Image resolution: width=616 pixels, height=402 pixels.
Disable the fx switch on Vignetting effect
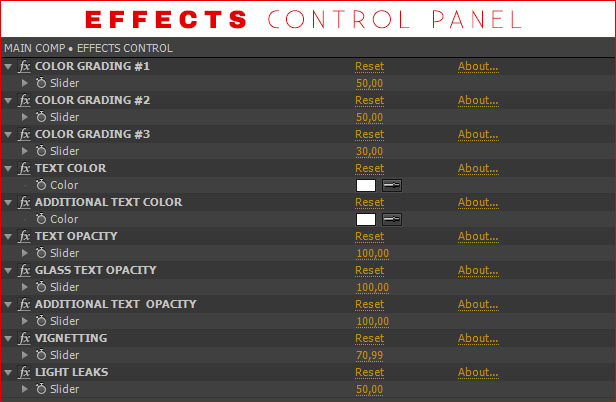pyautogui.click(x=25, y=339)
